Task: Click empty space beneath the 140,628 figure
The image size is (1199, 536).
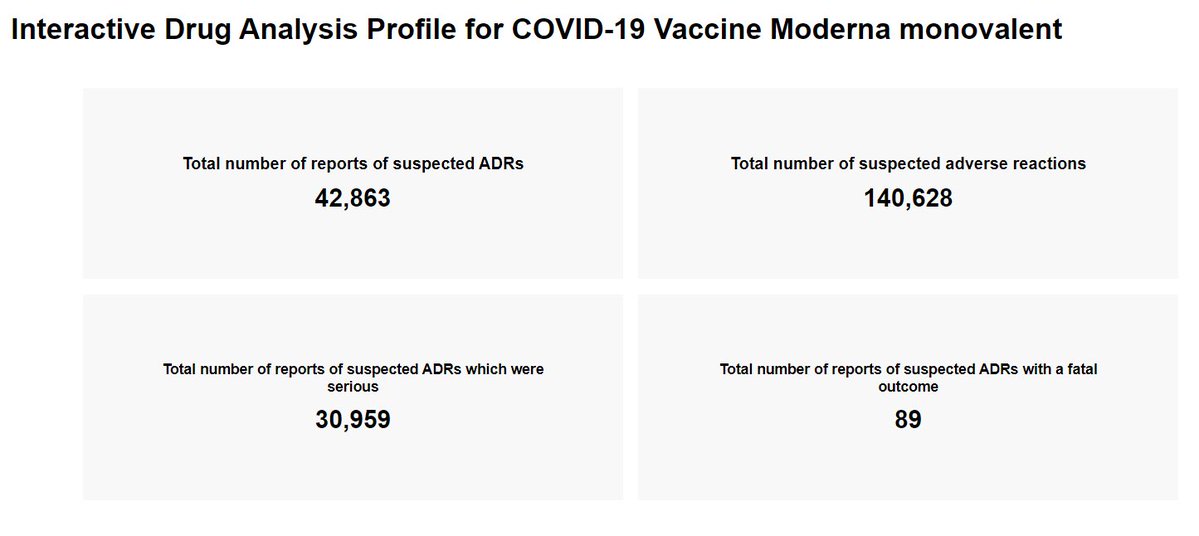Action: [x=908, y=248]
